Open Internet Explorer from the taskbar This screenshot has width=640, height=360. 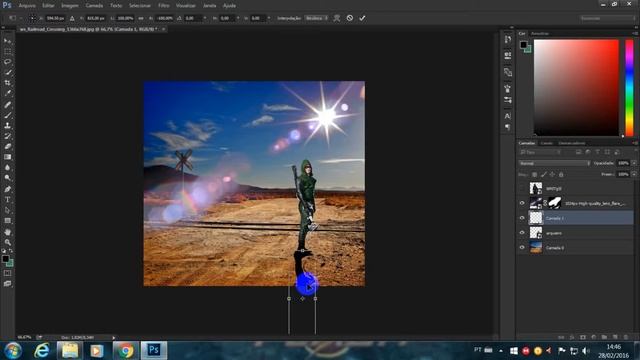tap(41, 351)
